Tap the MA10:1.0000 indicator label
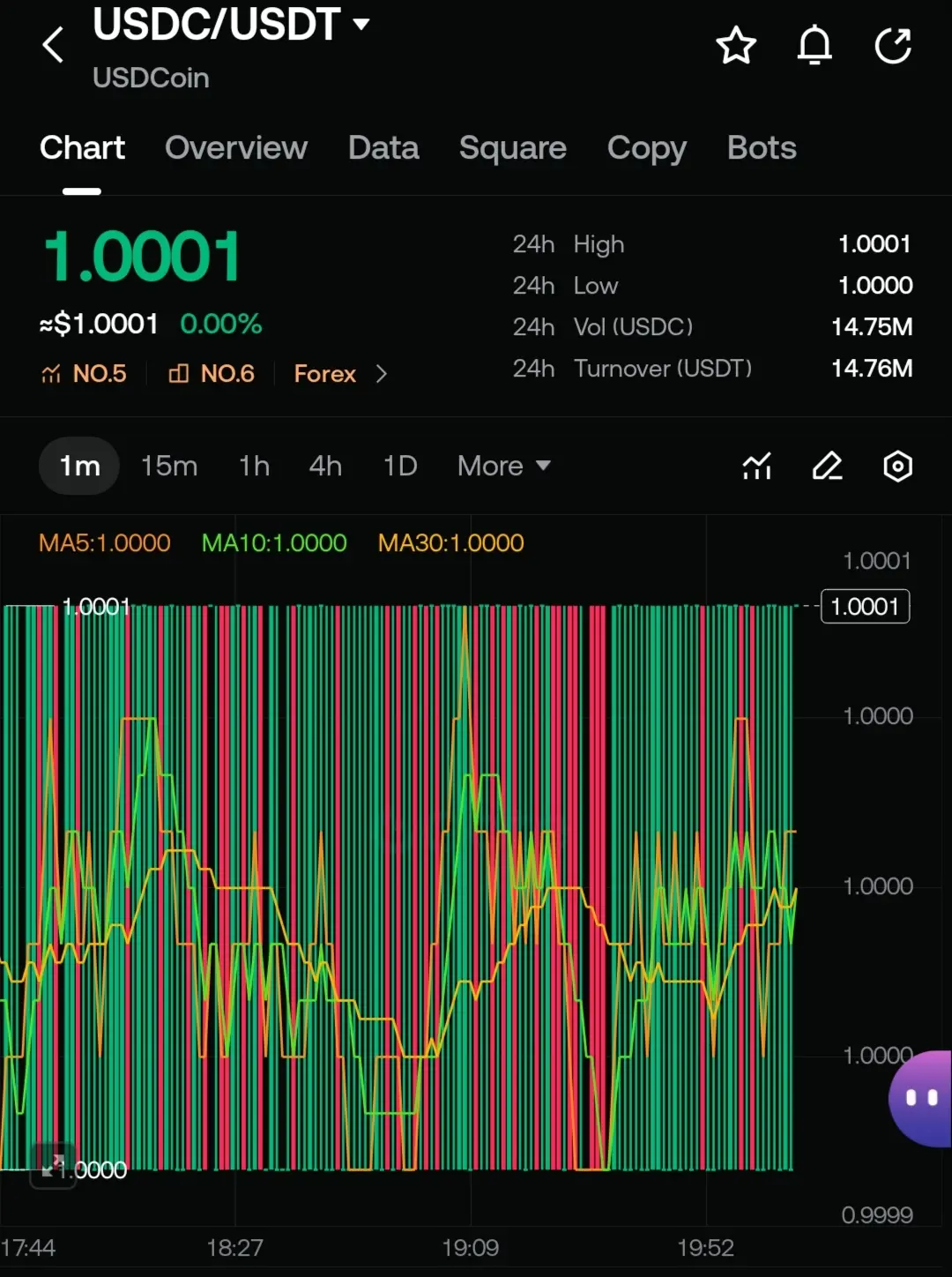 [274, 543]
